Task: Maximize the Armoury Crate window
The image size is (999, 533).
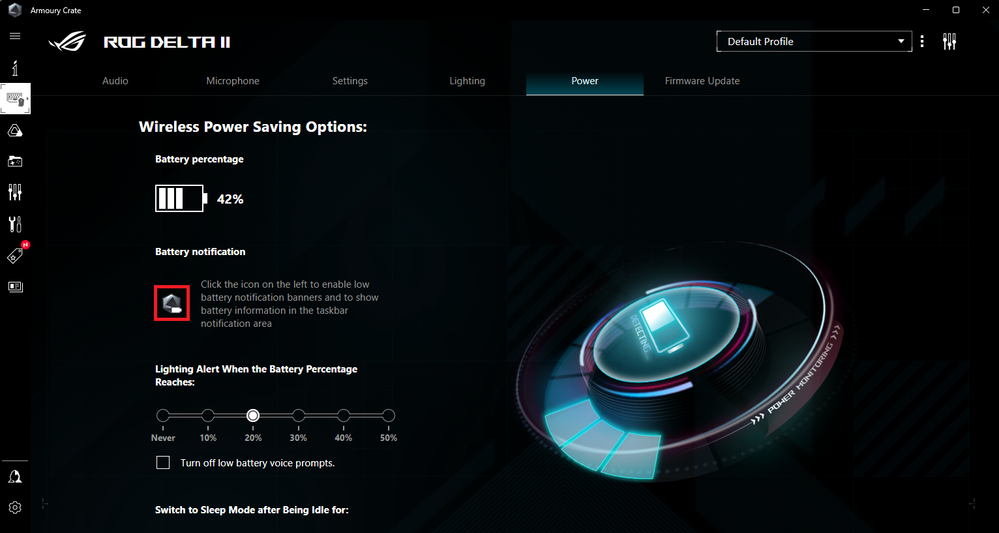Action: pyautogui.click(x=956, y=10)
